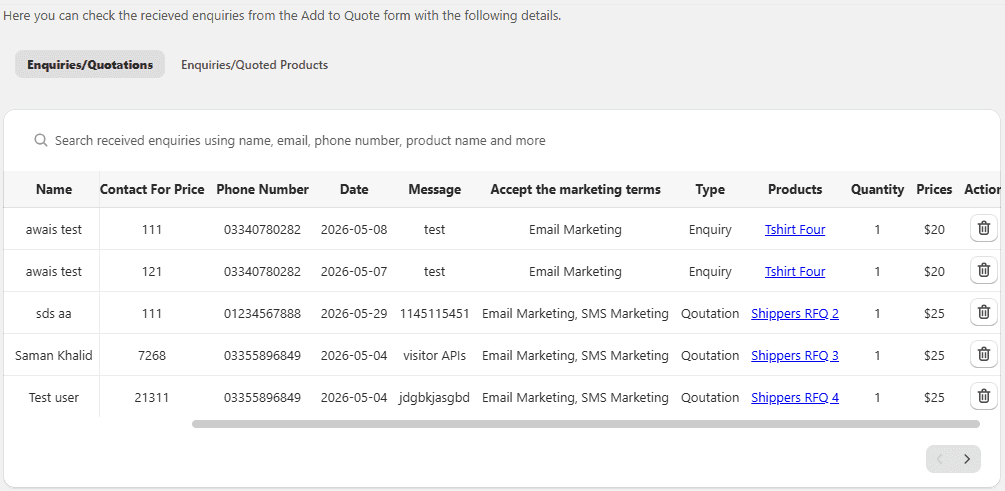
Task: Delete the Test user quotation row
Action: 984,396
